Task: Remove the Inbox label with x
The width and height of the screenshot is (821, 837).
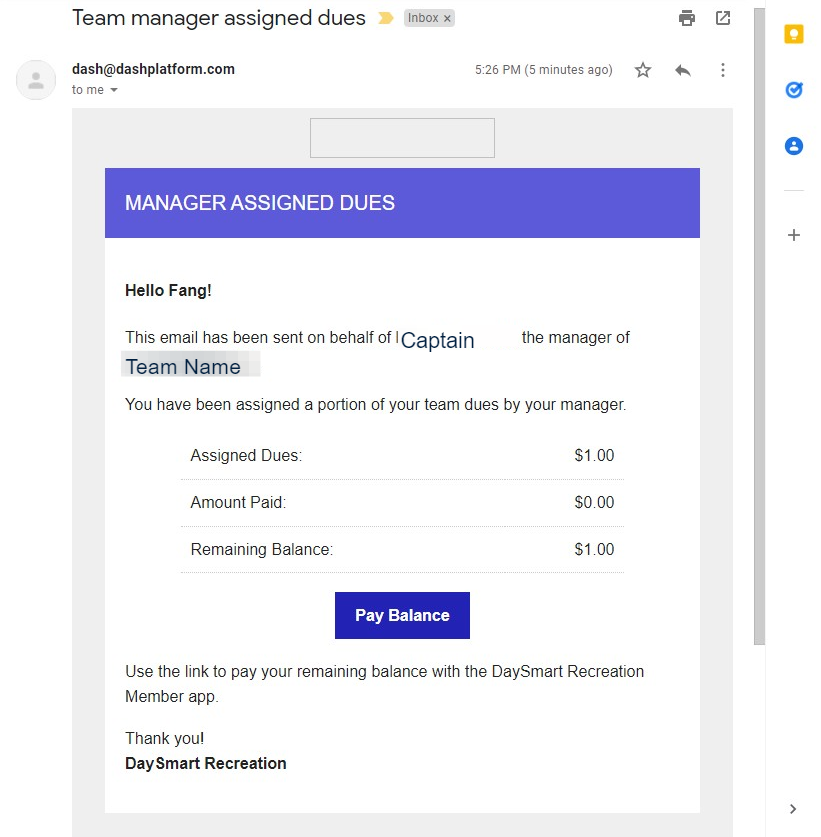Action: (x=447, y=19)
